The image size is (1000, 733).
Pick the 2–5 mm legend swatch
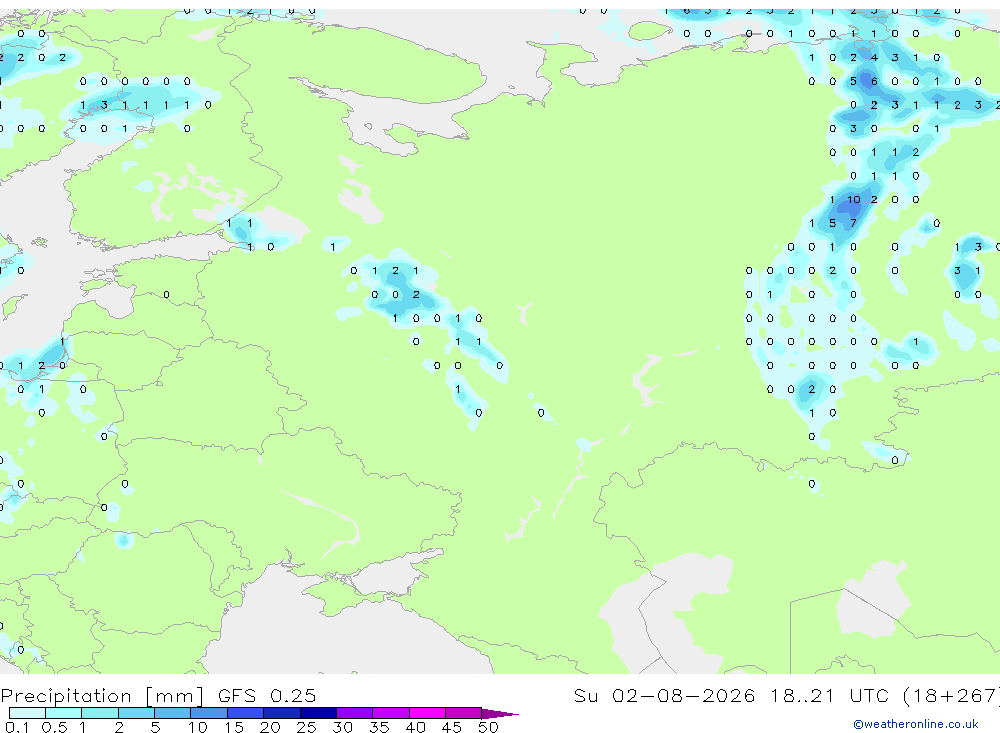point(136,713)
